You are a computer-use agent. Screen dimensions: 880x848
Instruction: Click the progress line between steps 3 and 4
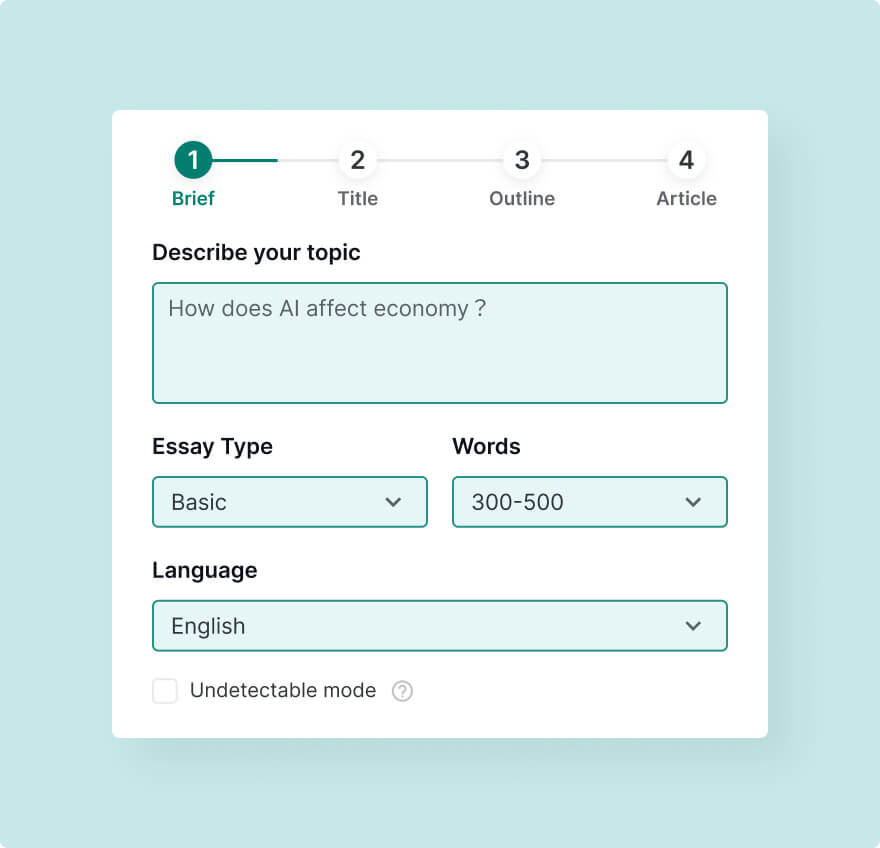(x=604, y=161)
